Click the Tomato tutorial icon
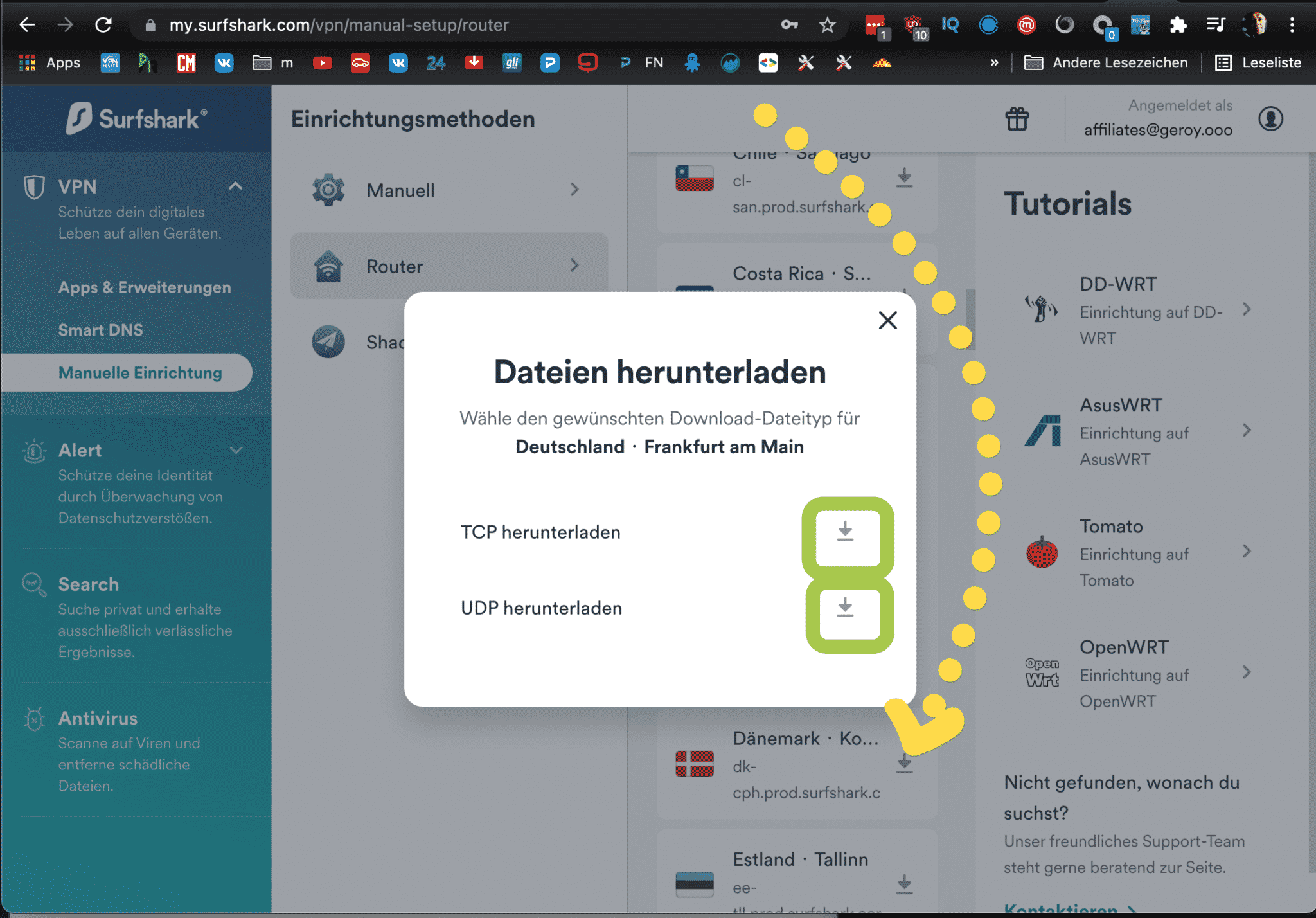Screen dimensions: 1316x918 [x=1042, y=552]
